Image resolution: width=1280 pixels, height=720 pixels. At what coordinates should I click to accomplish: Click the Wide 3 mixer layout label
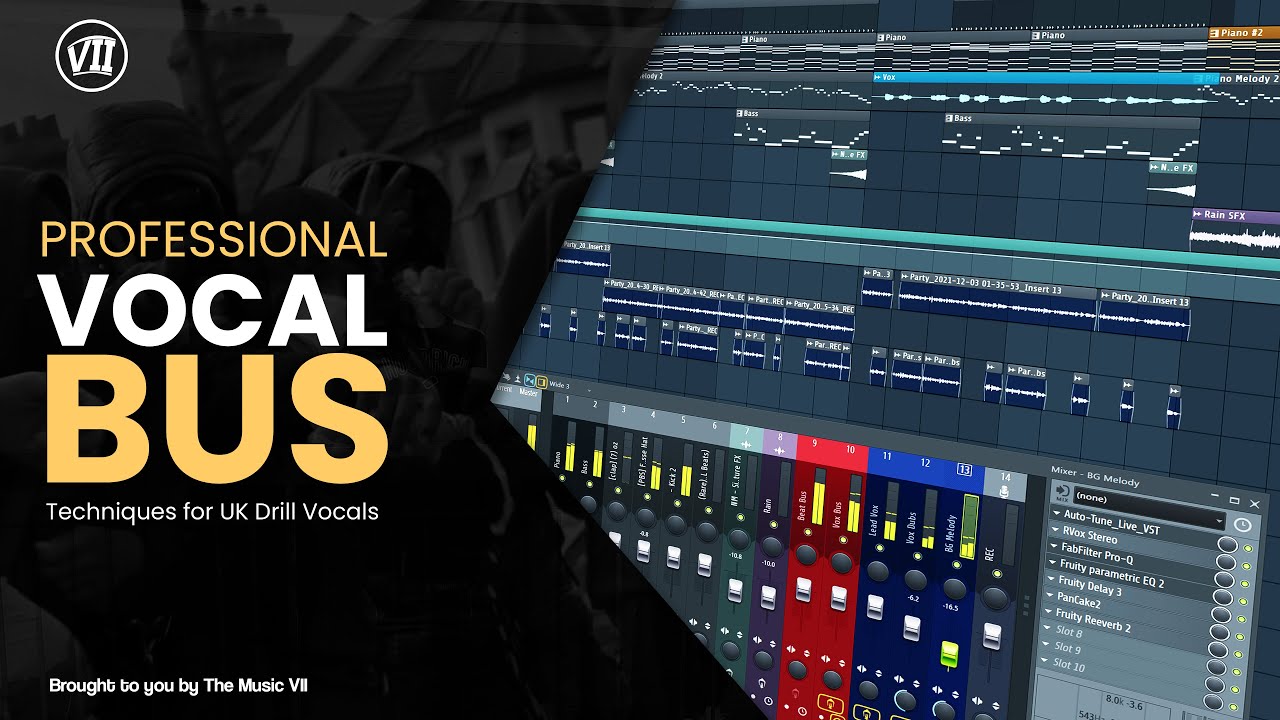(x=560, y=385)
